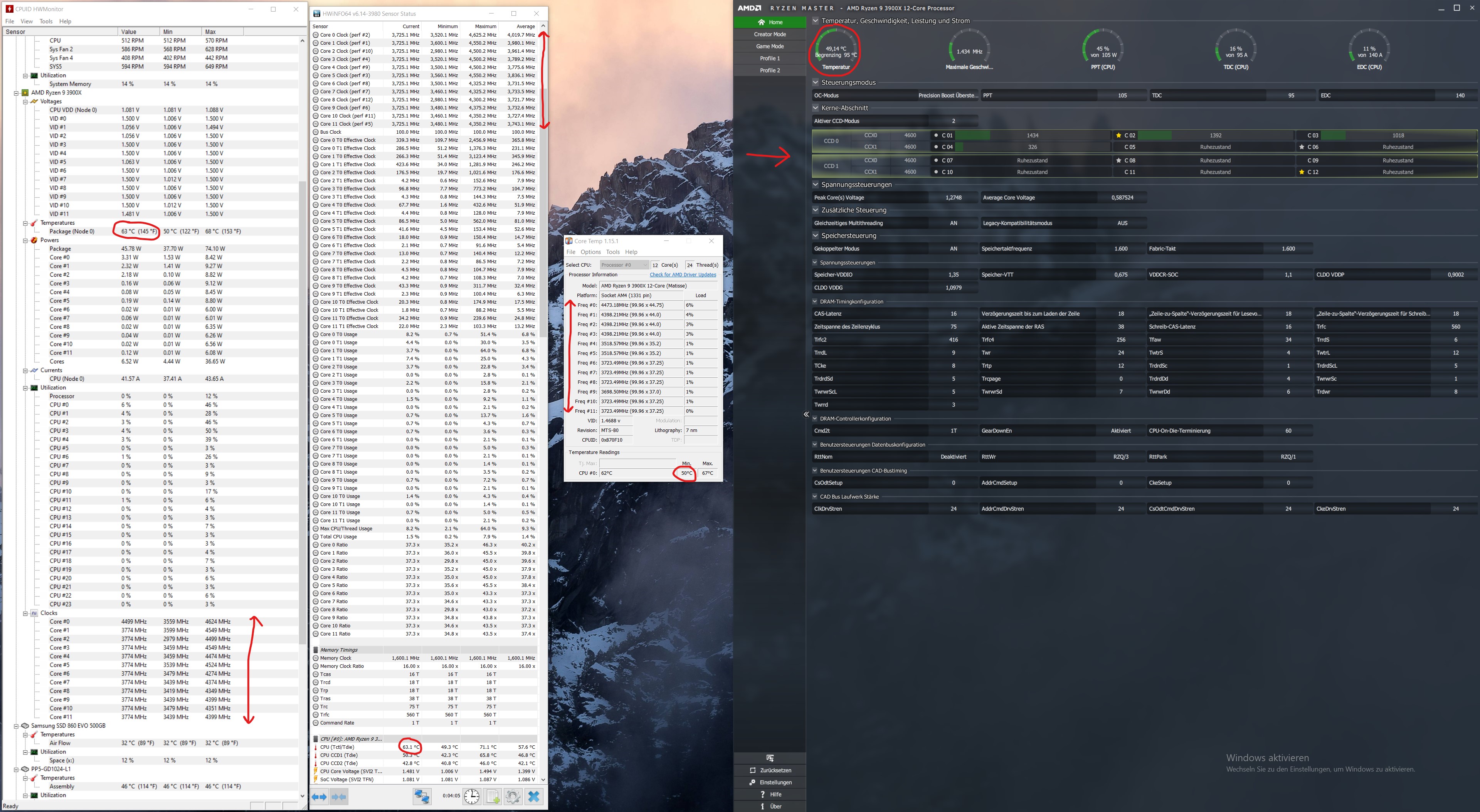Viewport: 1480px width, 812px height.
Task: Open Tools menu in HWMonitor
Action: click(46, 21)
